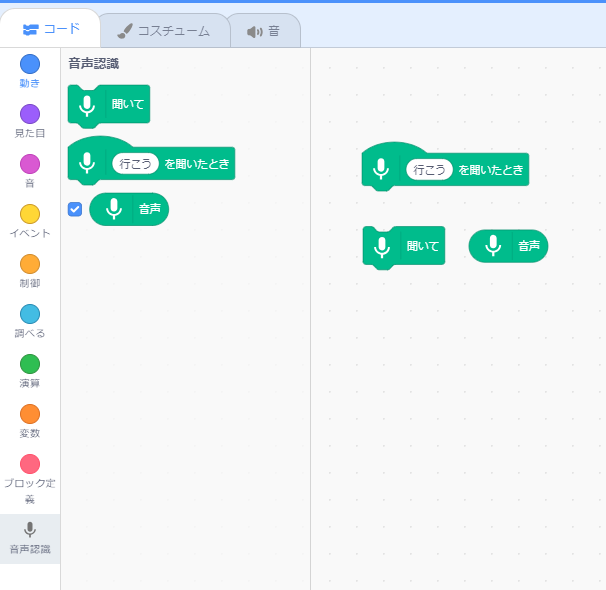The width and height of the screenshot is (606, 590).
Task: Edit 行こう text field in workspace hat block
Action: (429, 170)
